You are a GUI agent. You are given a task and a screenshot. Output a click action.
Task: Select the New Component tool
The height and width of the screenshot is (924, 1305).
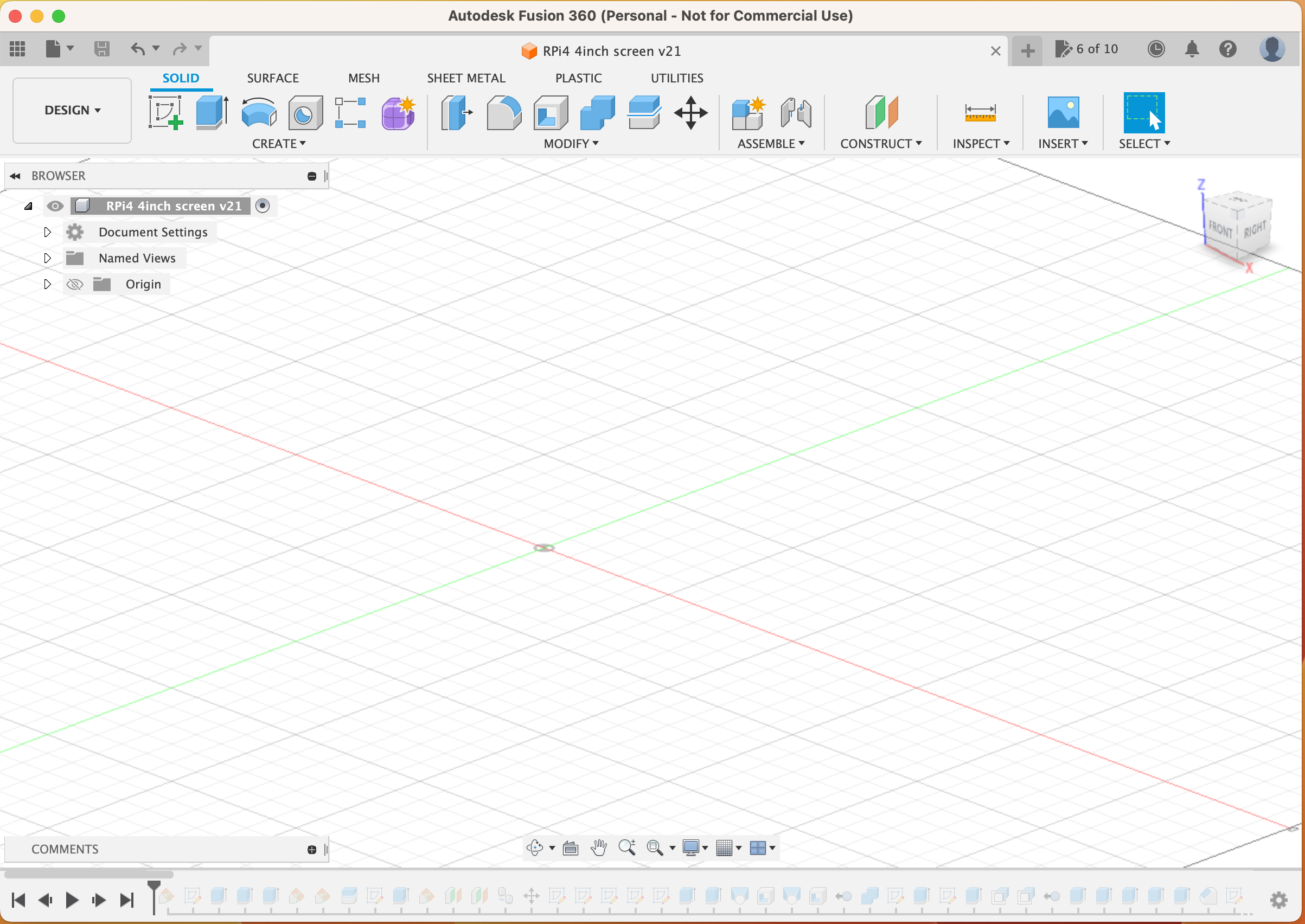pos(749,112)
